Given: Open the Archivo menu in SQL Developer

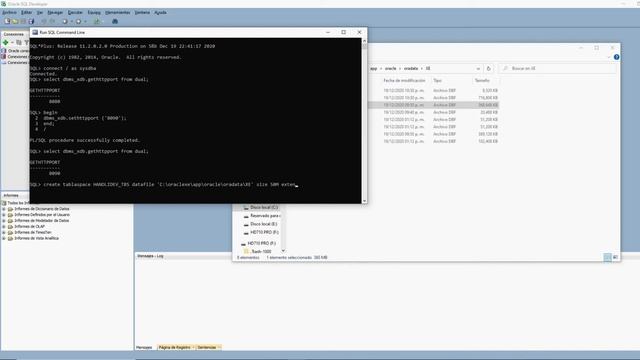Looking at the screenshot, I should [x=9, y=13].
